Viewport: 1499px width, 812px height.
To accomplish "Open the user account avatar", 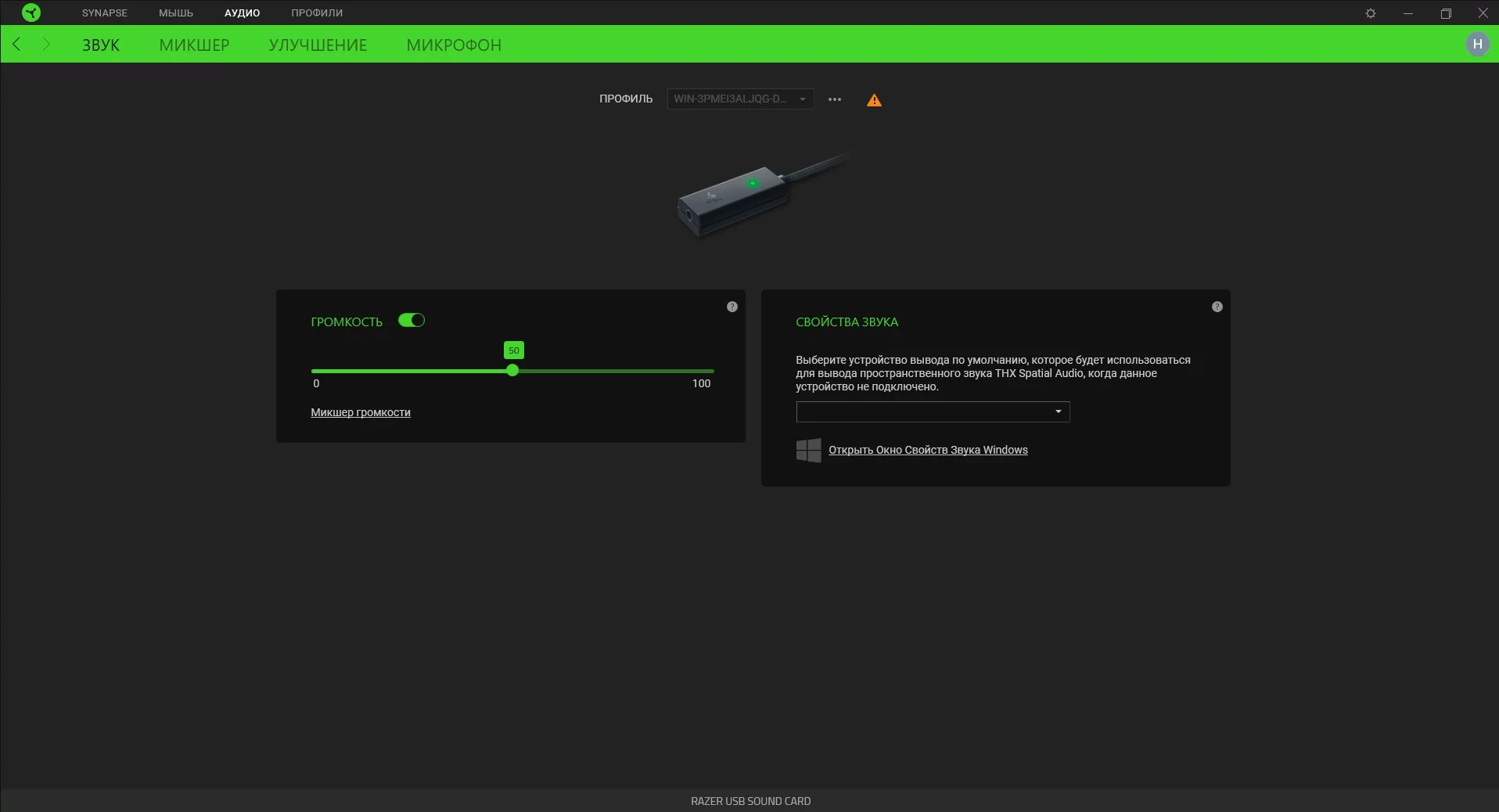I will coord(1477,45).
